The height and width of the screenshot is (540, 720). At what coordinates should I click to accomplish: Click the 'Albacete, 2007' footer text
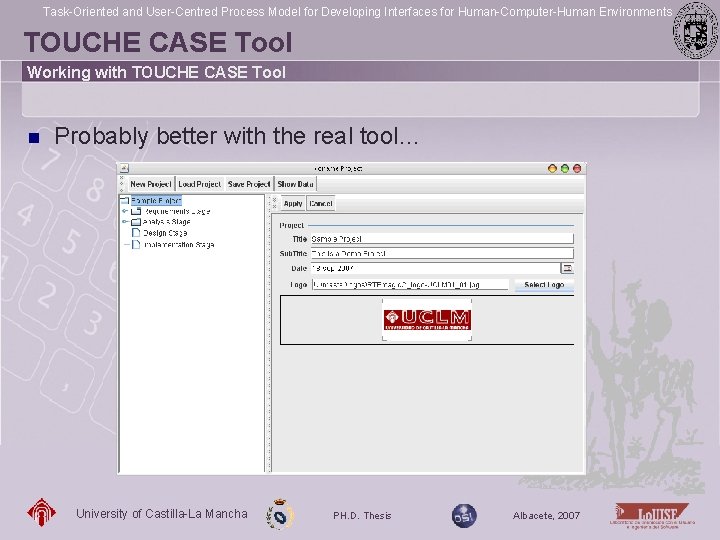pyautogui.click(x=546, y=516)
